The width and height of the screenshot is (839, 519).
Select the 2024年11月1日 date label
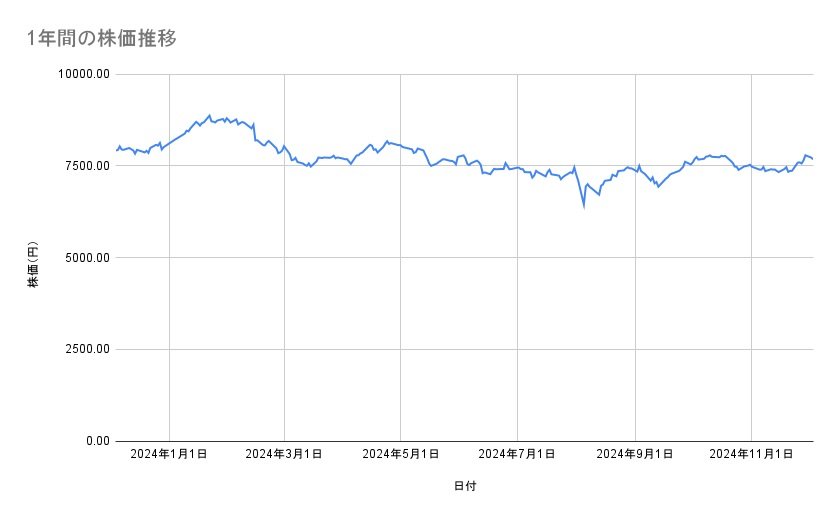tap(751, 454)
